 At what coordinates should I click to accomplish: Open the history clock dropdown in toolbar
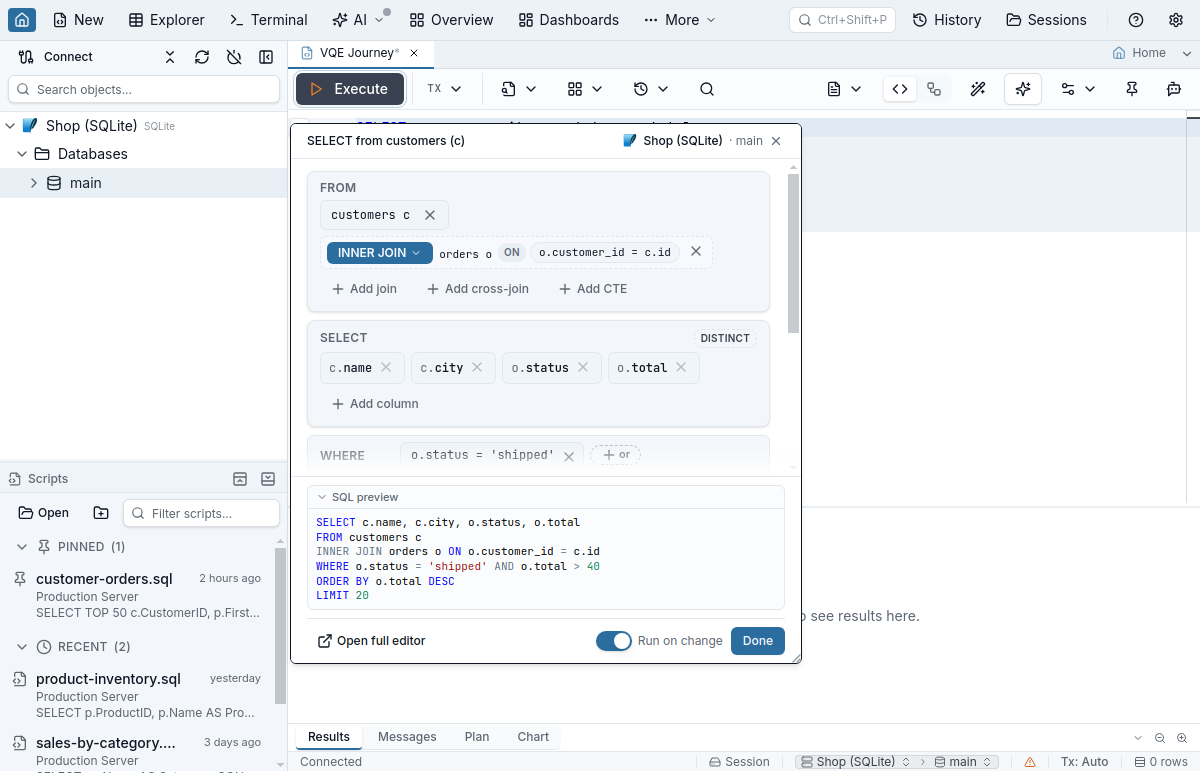tap(651, 89)
